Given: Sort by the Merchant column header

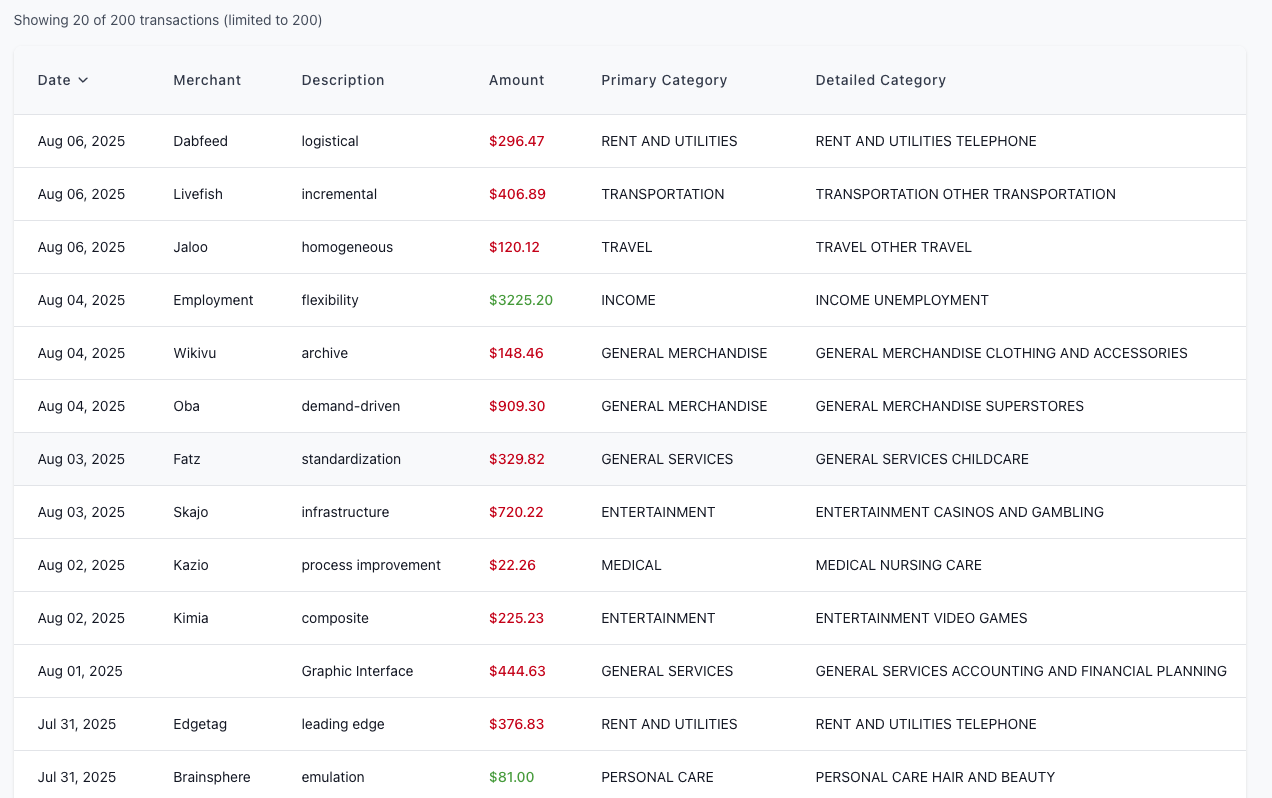Looking at the screenshot, I should pyautogui.click(x=207, y=80).
